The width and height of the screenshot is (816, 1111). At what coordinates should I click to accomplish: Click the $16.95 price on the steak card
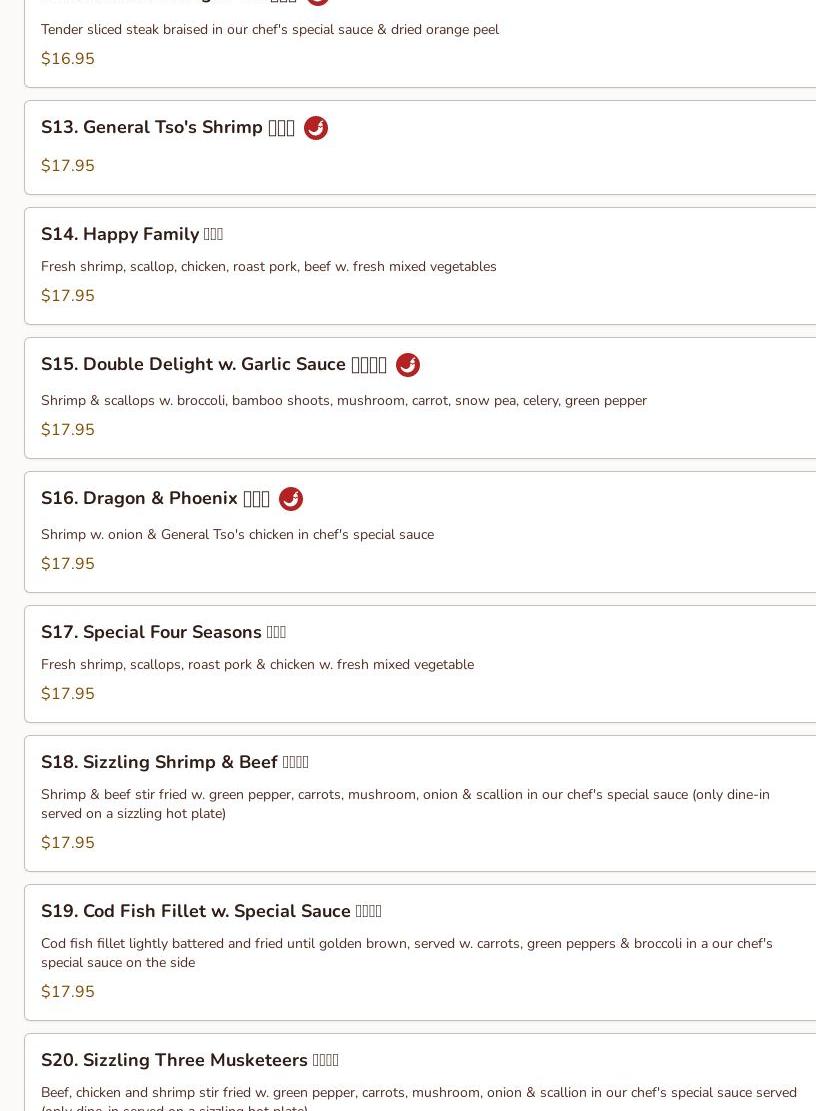click(x=68, y=59)
